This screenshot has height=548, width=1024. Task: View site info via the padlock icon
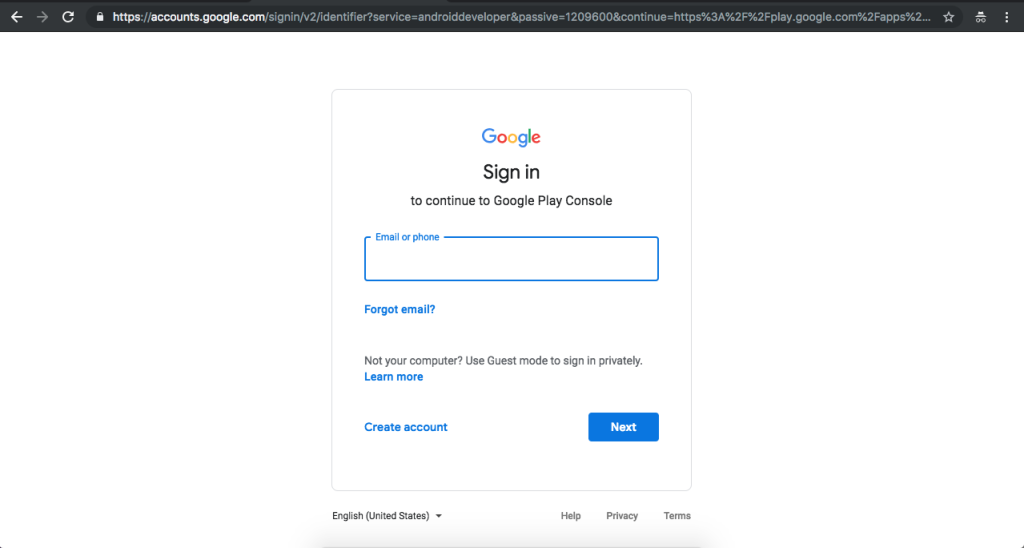tap(99, 17)
